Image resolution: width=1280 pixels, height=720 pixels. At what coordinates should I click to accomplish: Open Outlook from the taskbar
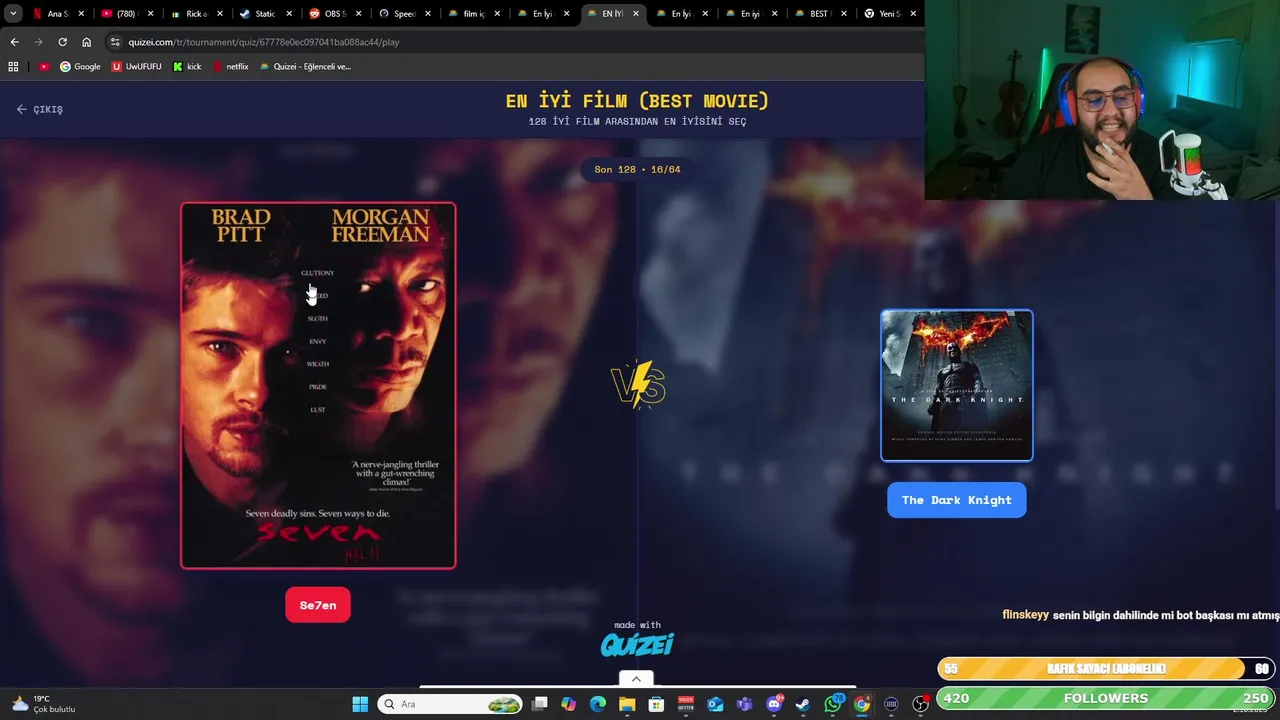coord(715,704)
